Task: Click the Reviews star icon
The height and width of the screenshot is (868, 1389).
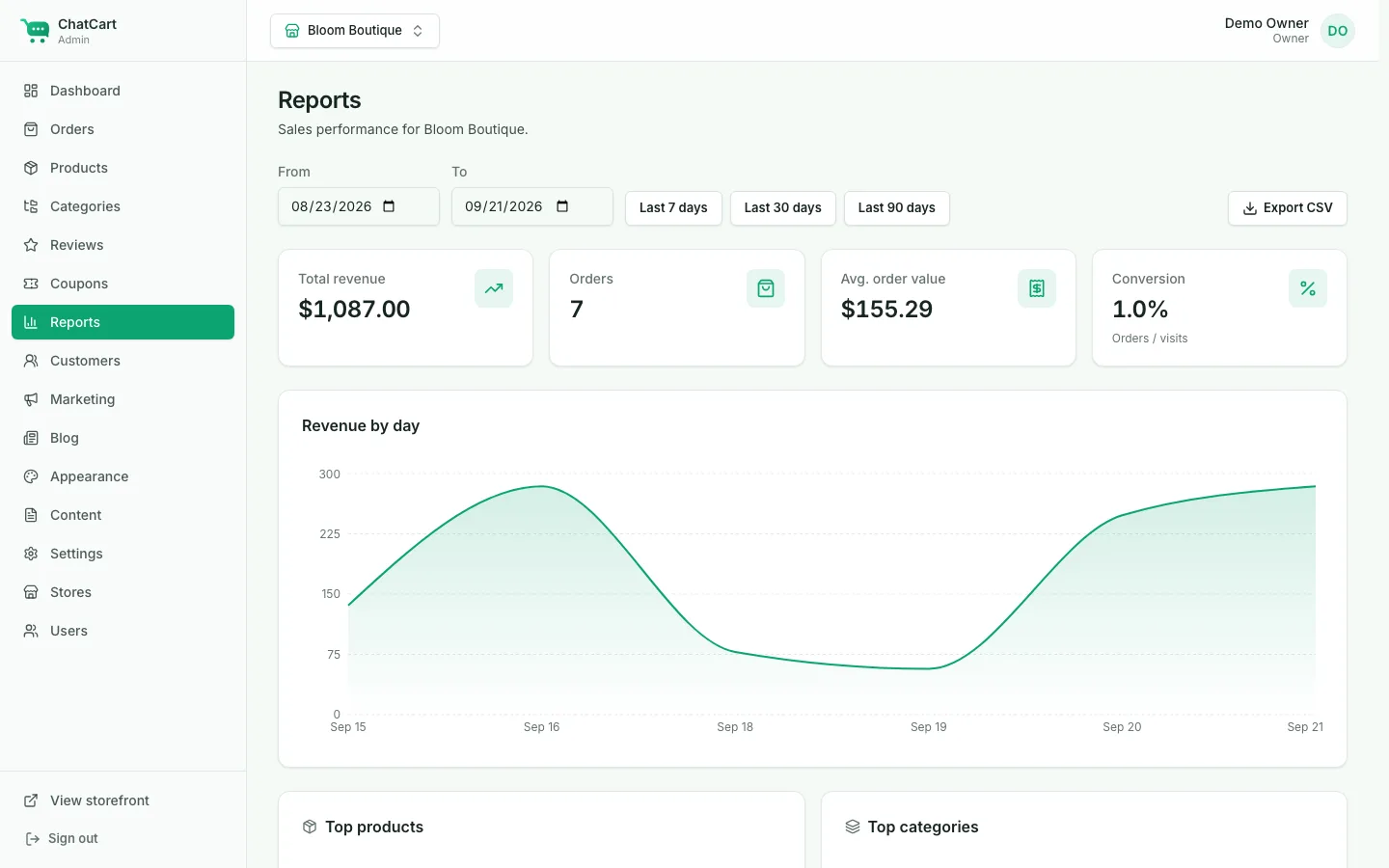Action: click(31, 245)
